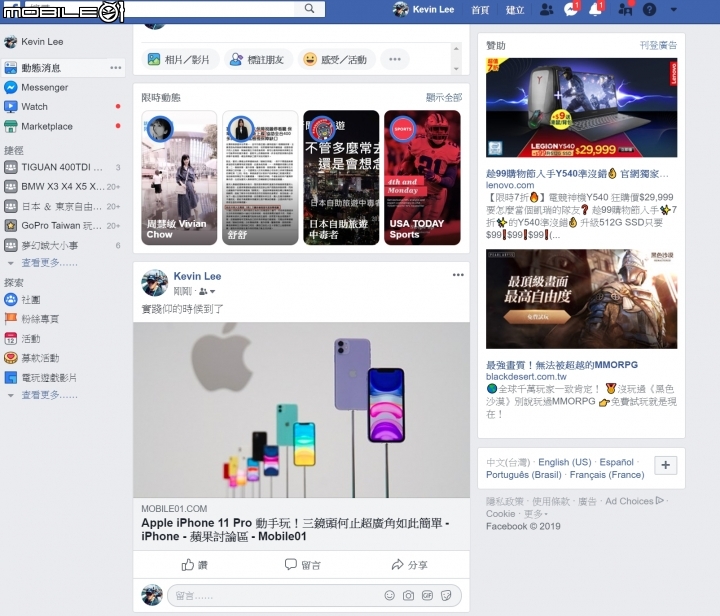
Task: Open account menu dropdown arrow in top bar
Action: tap(674, 10)
